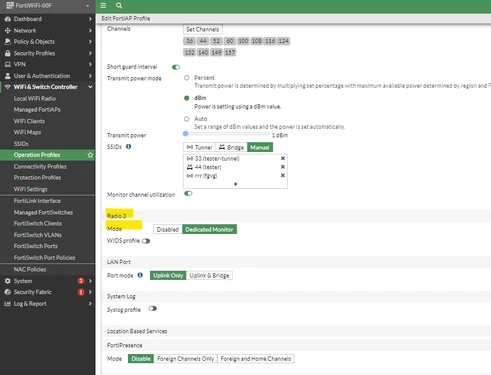491x375 pixels.
Task: Click the Transmit power slider handle
Action: 186,134
